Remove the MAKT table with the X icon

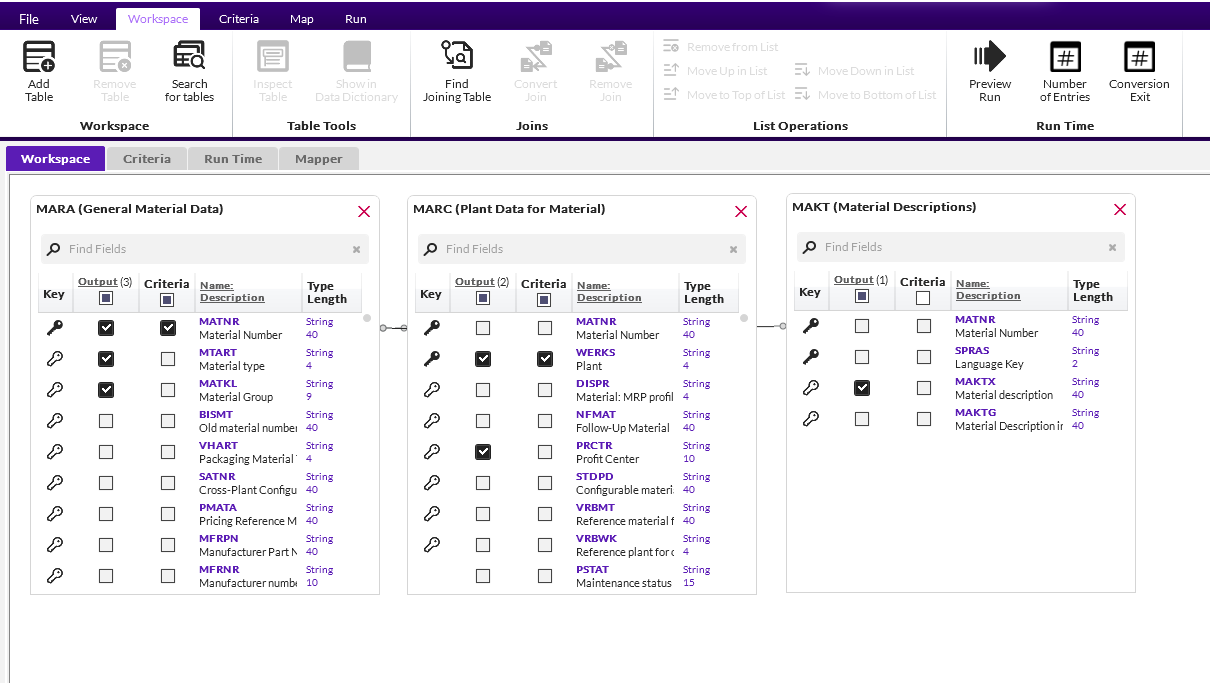[x=1120, y=209]
